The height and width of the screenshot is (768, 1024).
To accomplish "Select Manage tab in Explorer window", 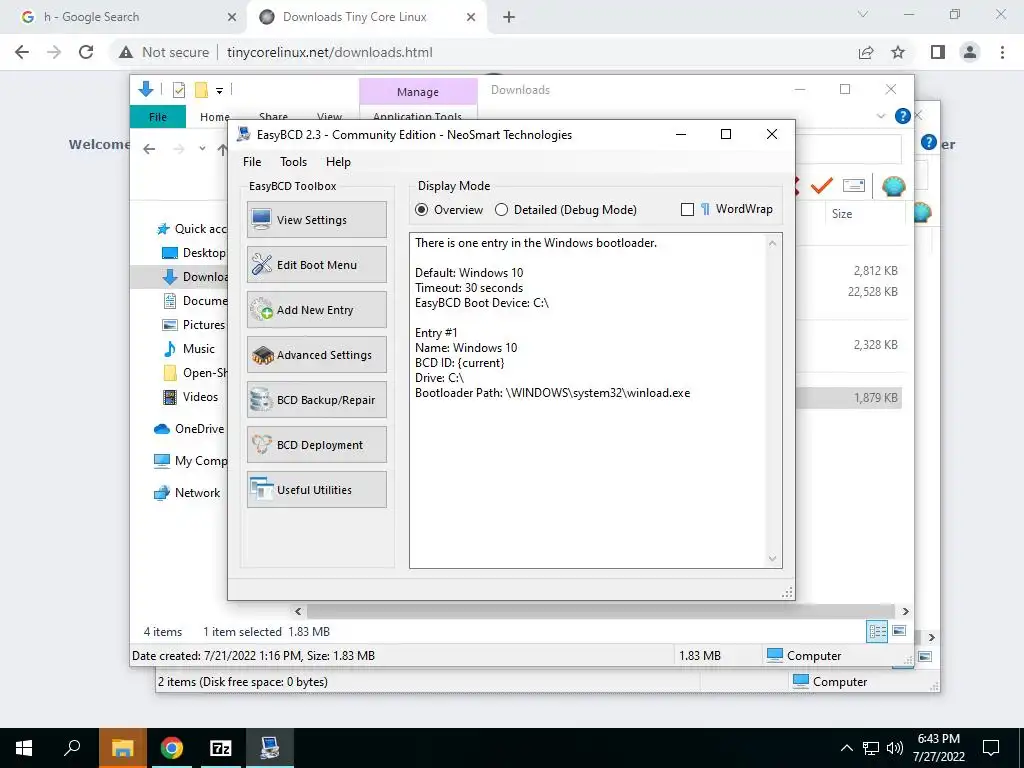I will pos(418,92).
